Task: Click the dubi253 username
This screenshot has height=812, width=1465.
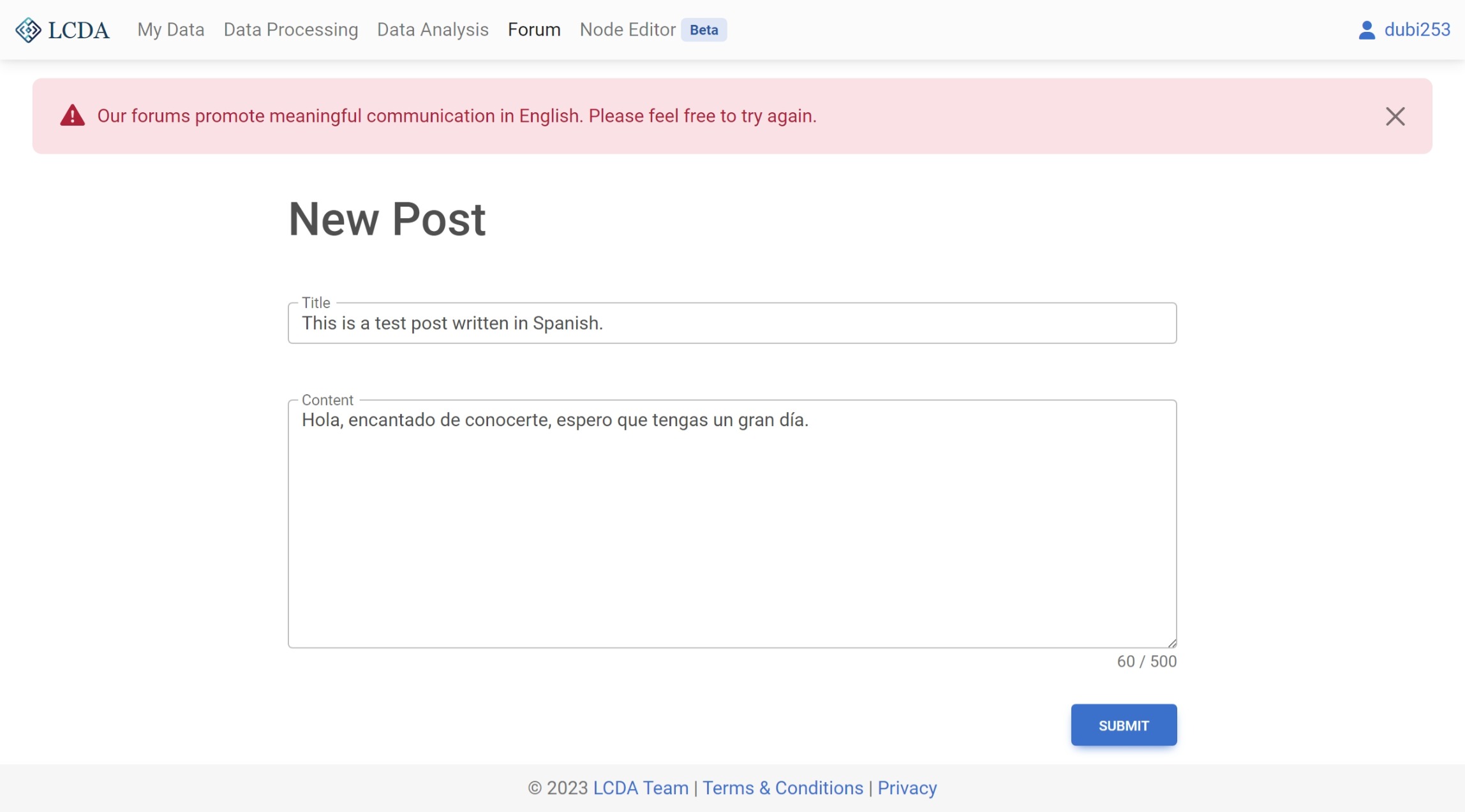Action: tap(1417, 29)
